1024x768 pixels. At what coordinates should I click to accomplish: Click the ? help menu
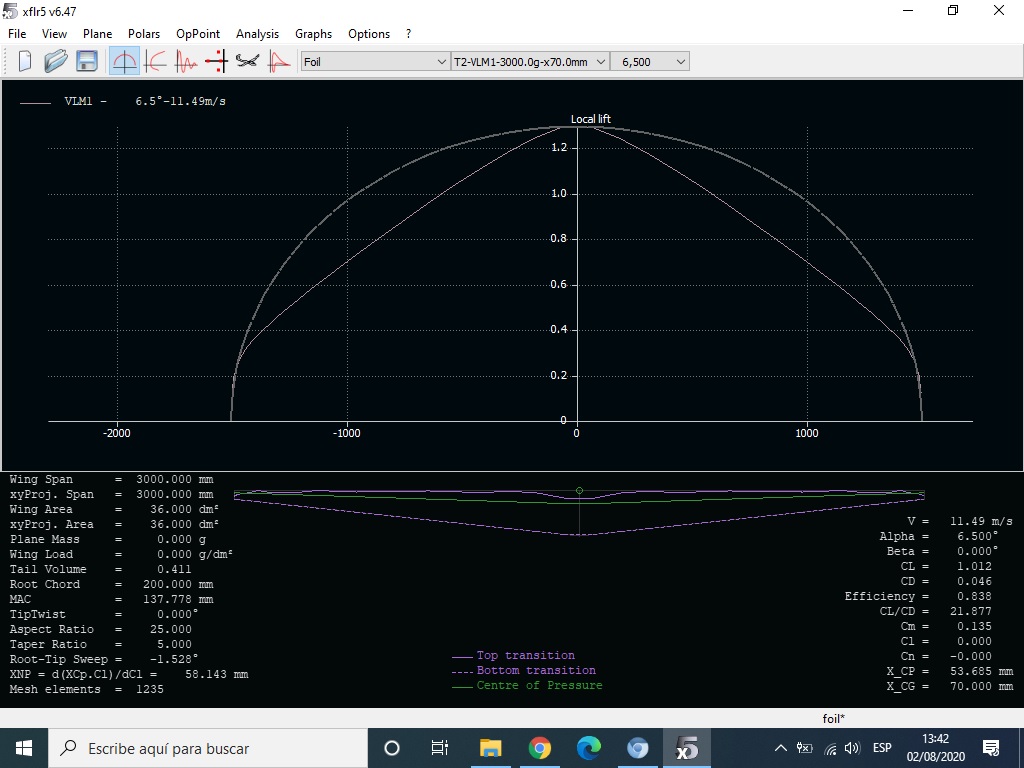pyautogui.click(x=409, y=34)
